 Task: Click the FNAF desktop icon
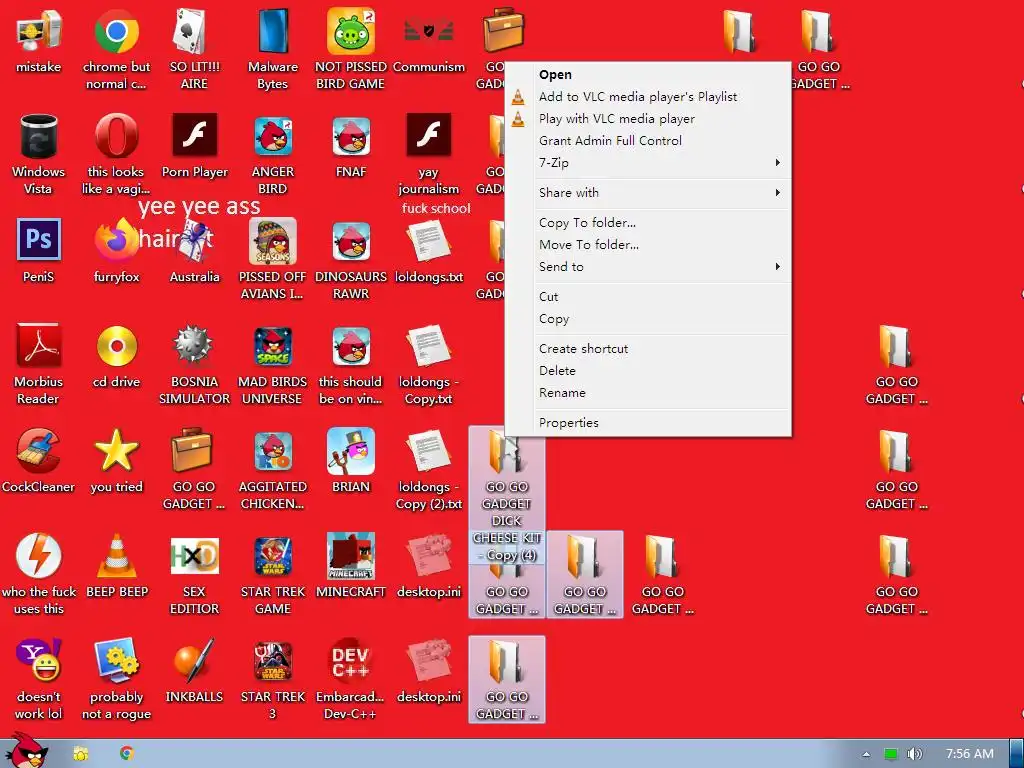point(351,146)
